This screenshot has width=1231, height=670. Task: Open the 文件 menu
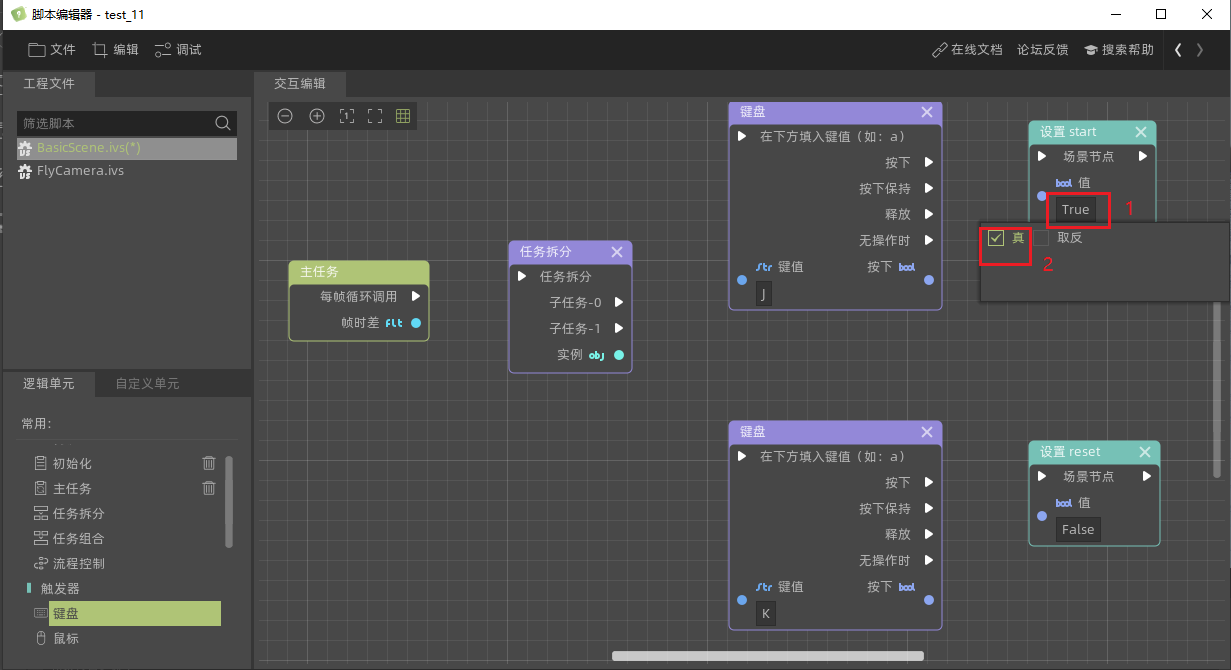pyautogui.click(x=52, y=50)
